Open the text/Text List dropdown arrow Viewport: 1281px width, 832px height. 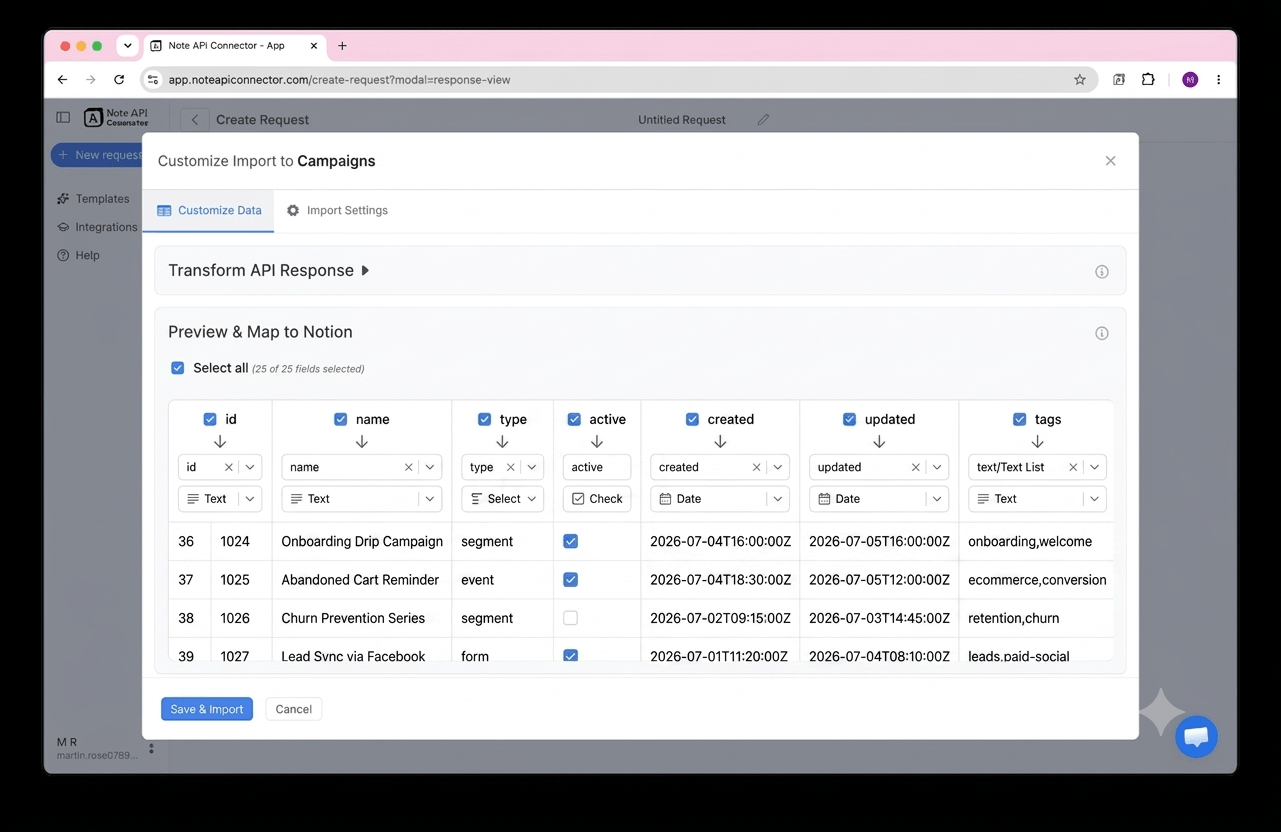pos(1095,467)
